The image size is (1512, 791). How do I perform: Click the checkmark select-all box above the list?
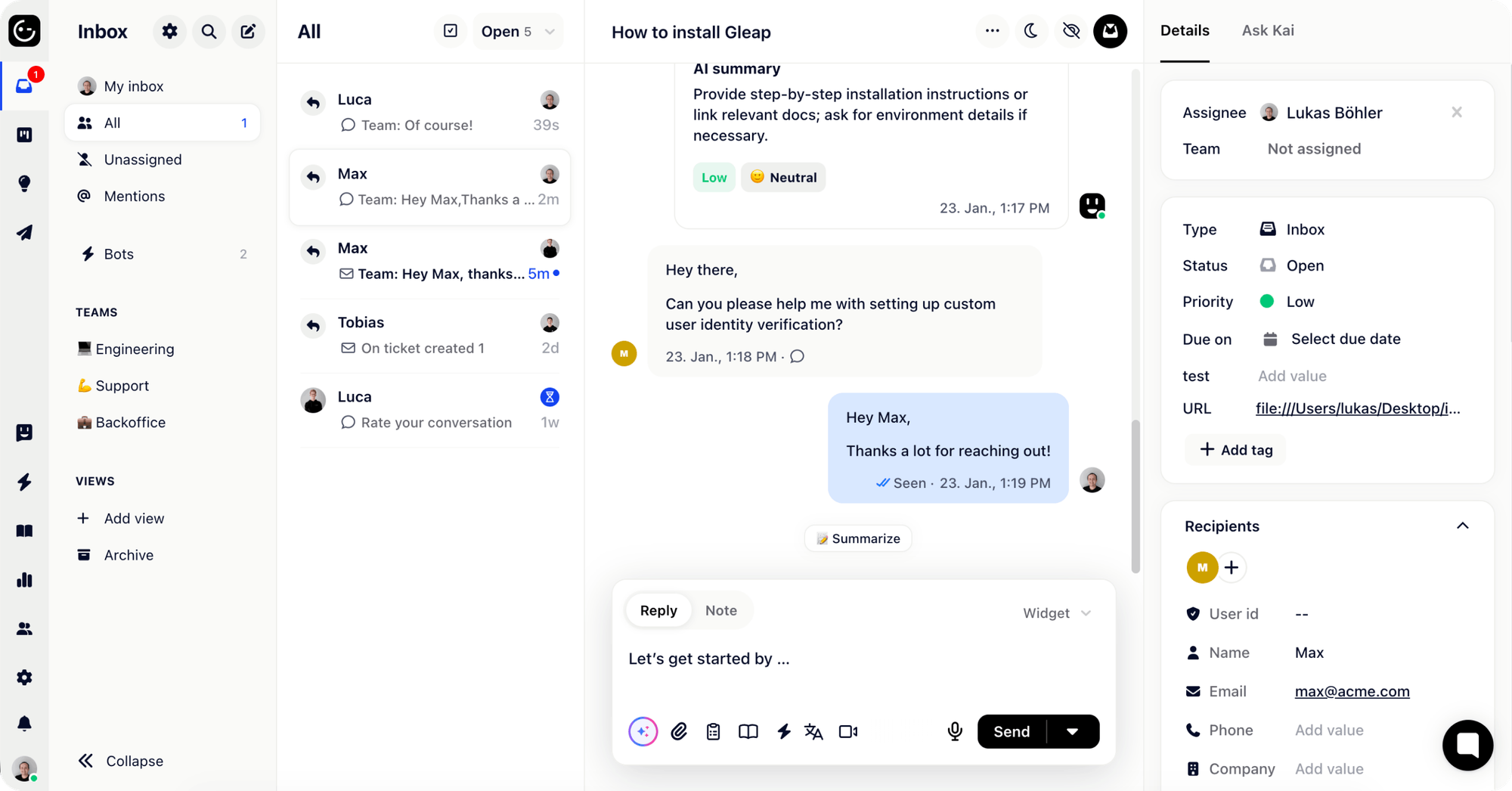[x=450, y=31]
